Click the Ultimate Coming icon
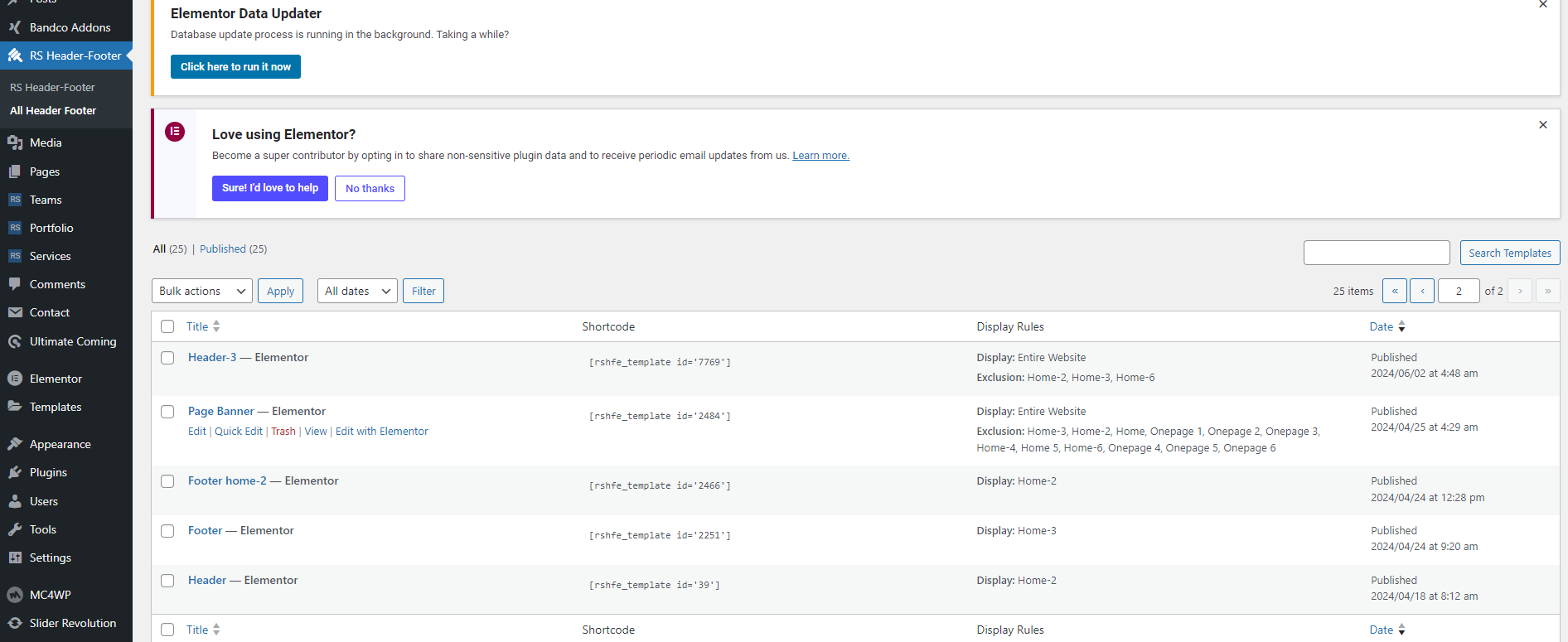Image resolution: width=1568 pixels, height=642 pixels. (15, 341)
